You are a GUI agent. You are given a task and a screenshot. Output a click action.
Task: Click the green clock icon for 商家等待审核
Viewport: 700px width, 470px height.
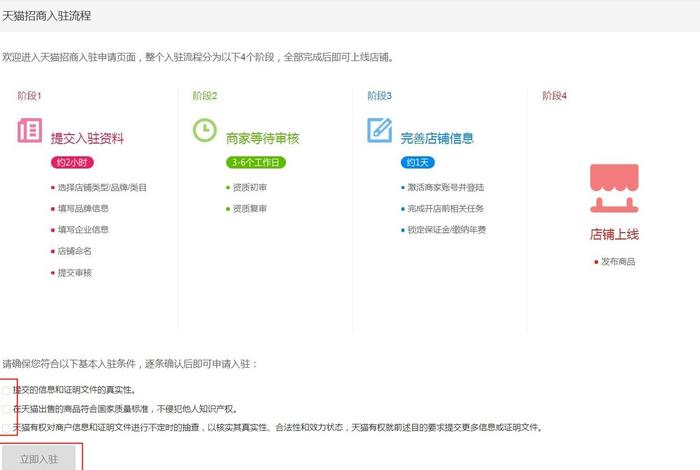204,130
